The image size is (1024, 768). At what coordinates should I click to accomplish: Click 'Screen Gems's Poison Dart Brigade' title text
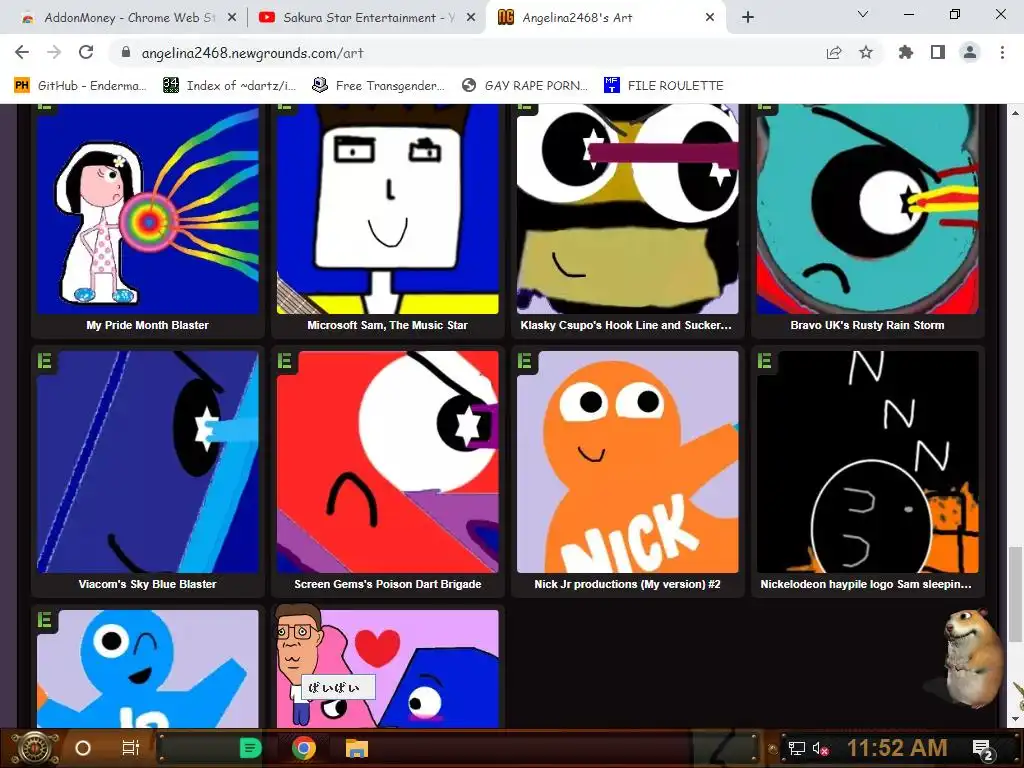coord(387,584)
